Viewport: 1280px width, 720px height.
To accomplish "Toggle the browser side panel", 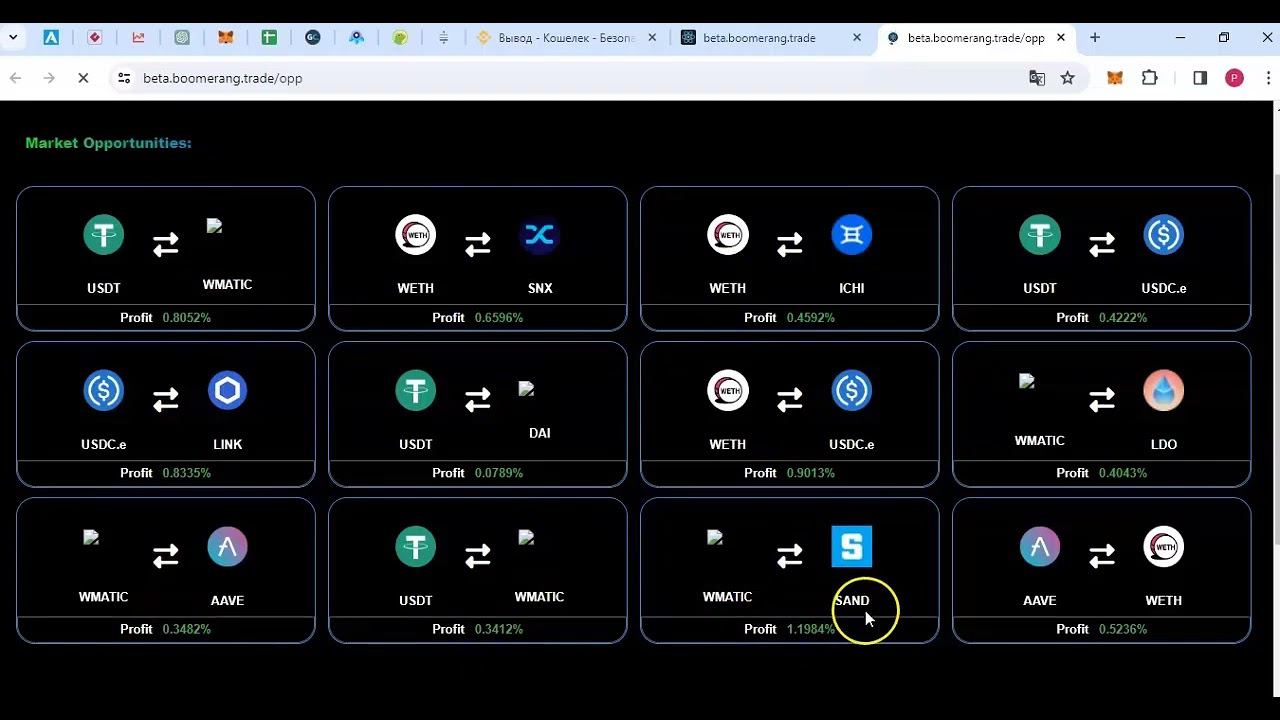I will [1200, 78].
